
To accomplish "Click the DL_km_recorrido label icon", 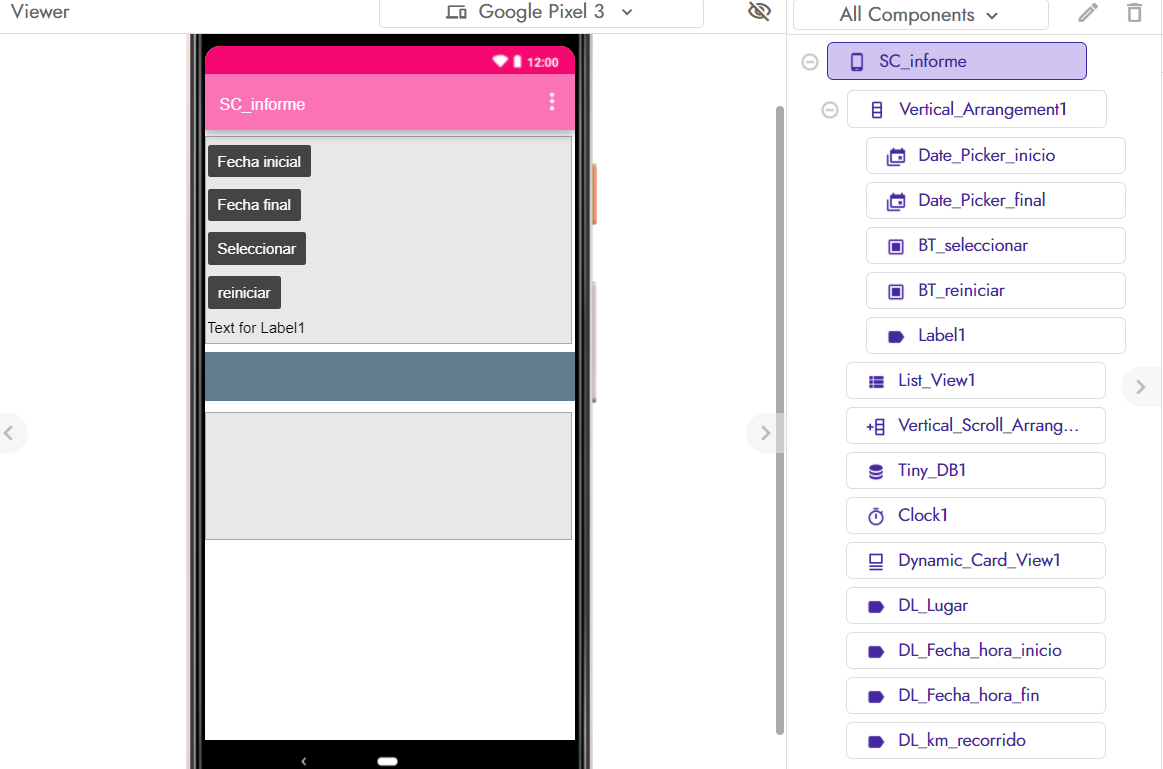I will tap(876, 742).
